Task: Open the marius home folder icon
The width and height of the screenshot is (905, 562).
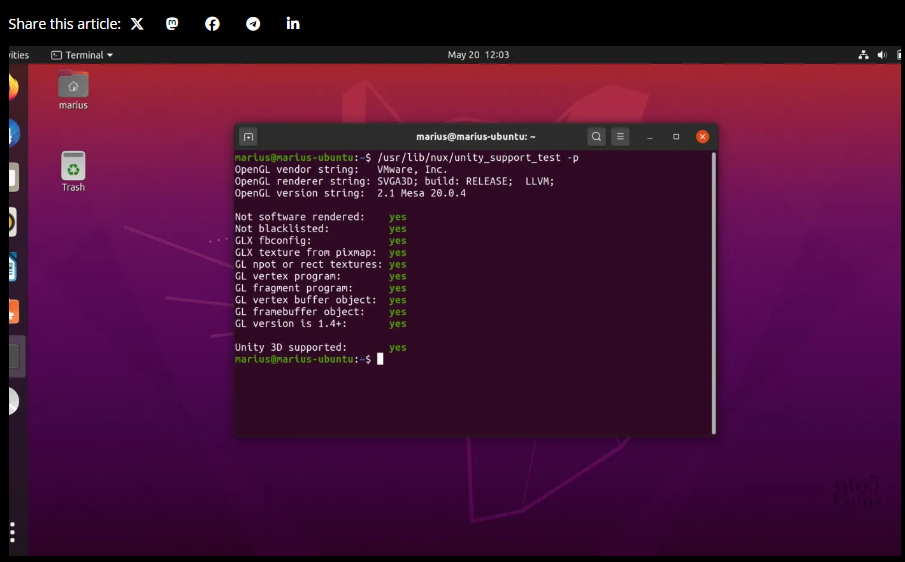Action: pyautogui.click(x=73, y=90)
